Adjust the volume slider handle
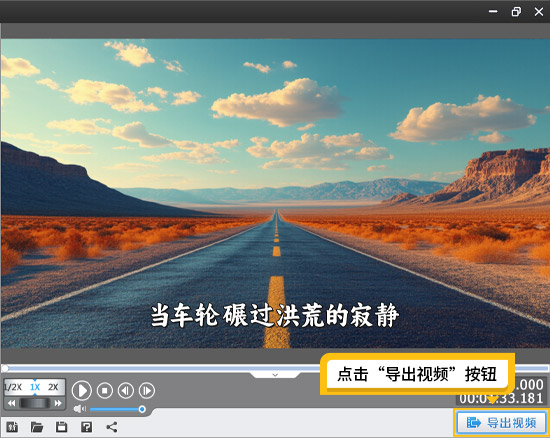550x438 pixels. [142, 409]
